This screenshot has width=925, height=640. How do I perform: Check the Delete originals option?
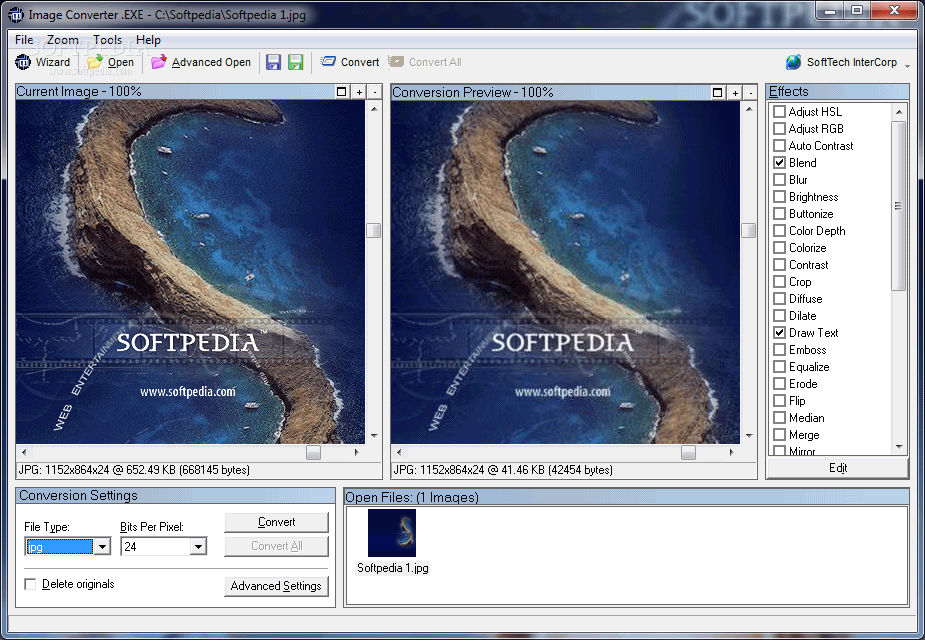[x=30, y=584]
